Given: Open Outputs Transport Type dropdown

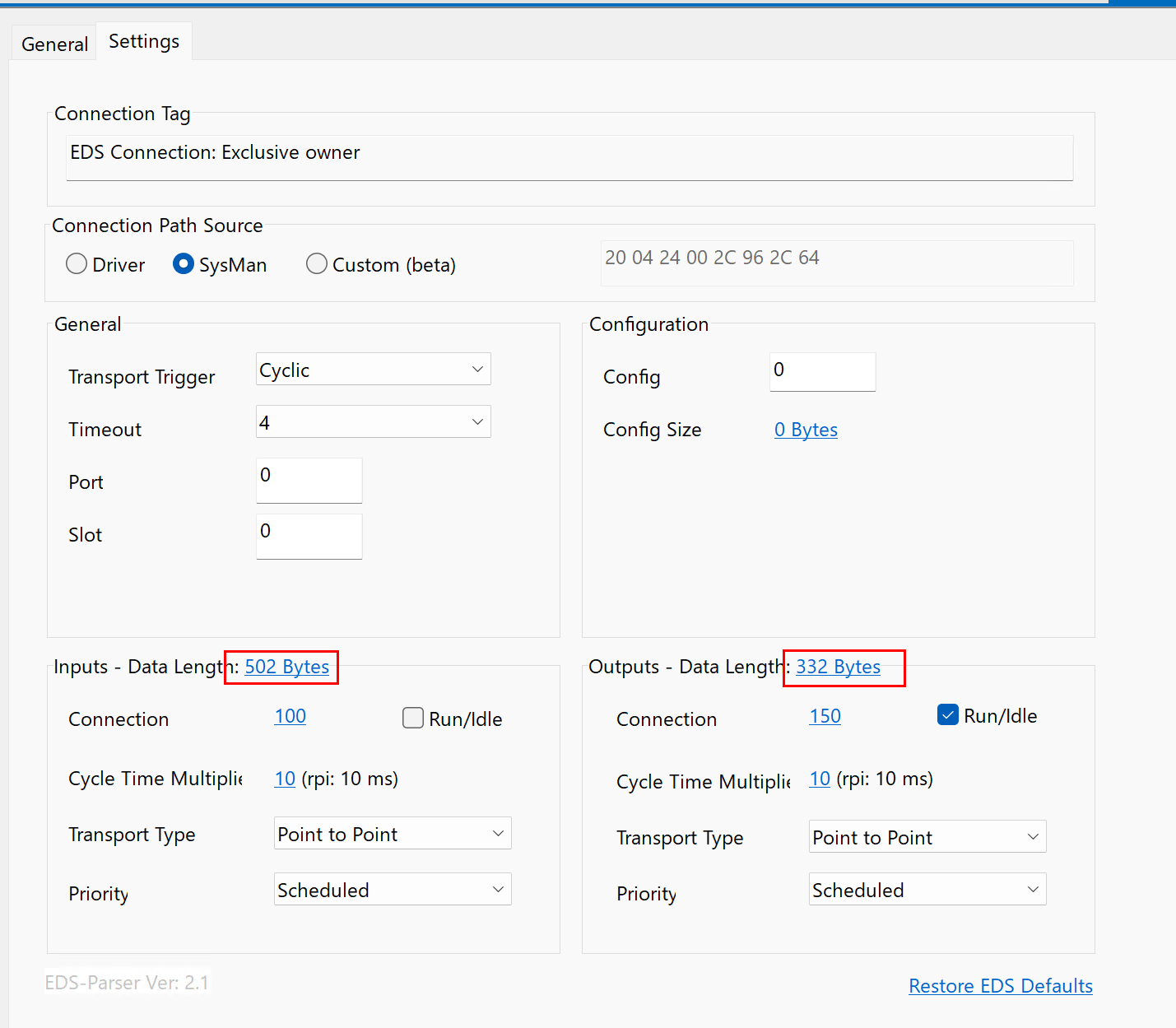Looking at the screenshot, I should pyautogui.click(x=927, y=837).
